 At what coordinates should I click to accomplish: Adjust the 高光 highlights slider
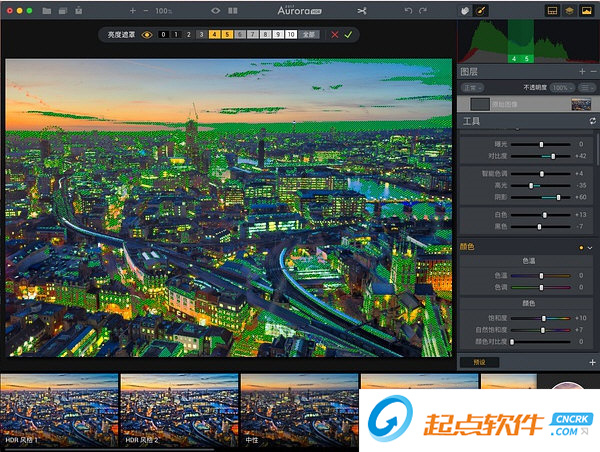click(541, 186)
